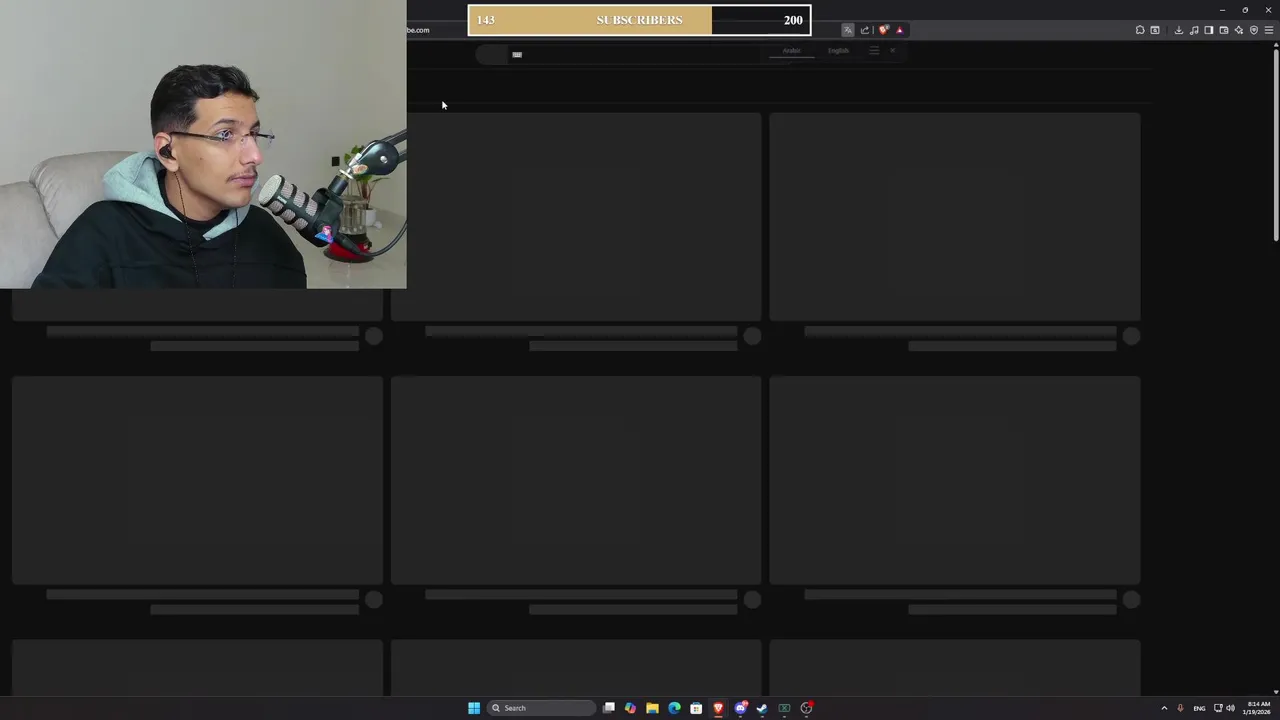The height and width of the screenshot is (720, 1280).
Task: Open the media control music note icon
Action: pyautogui.click(x=1194, y=30)
